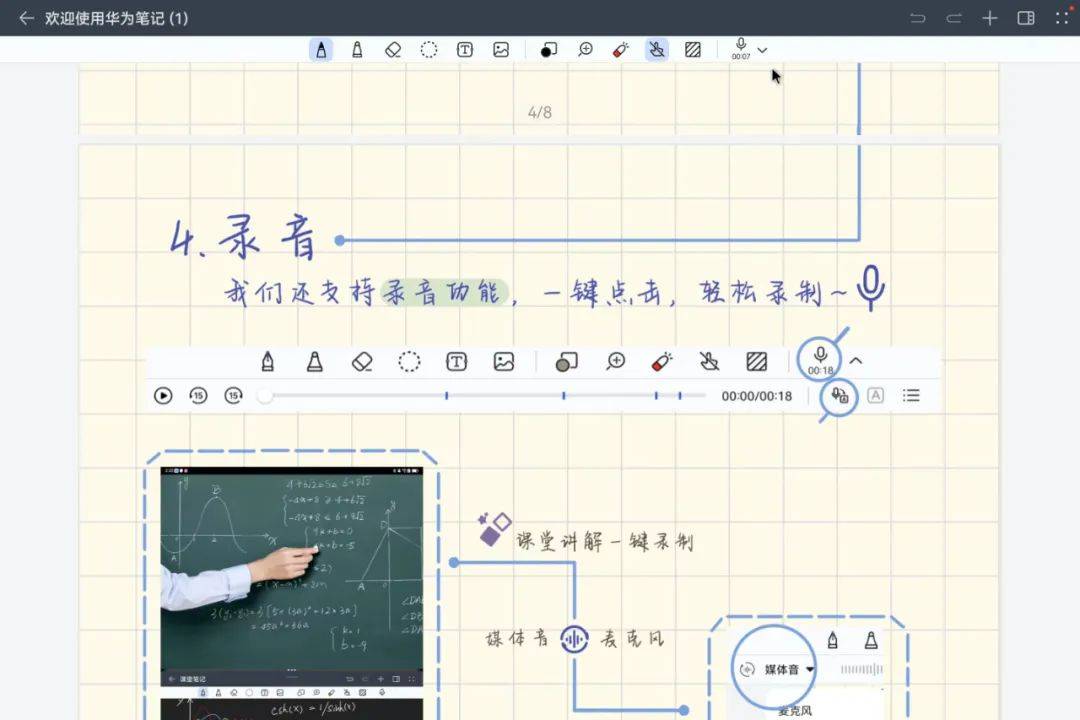Select the laser pointer tool in the top toolbar

click(x=620, y=50)
